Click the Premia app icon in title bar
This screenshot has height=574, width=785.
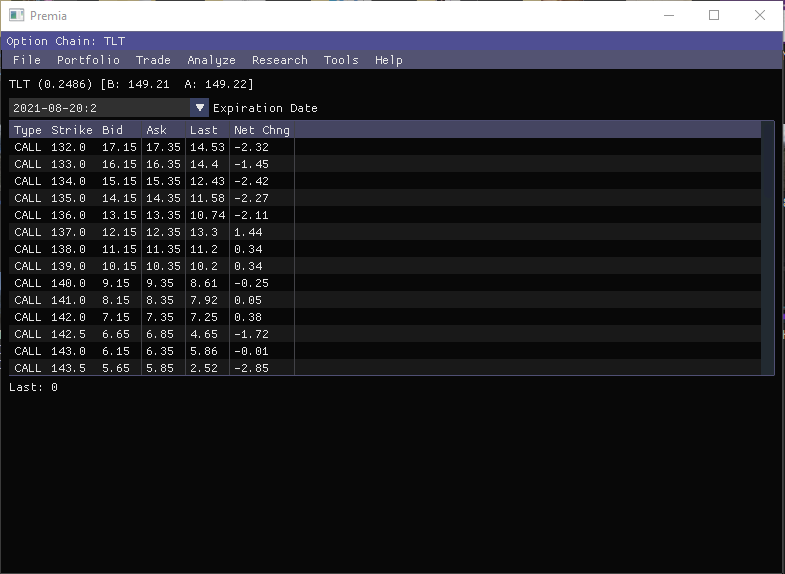[17, 16]
